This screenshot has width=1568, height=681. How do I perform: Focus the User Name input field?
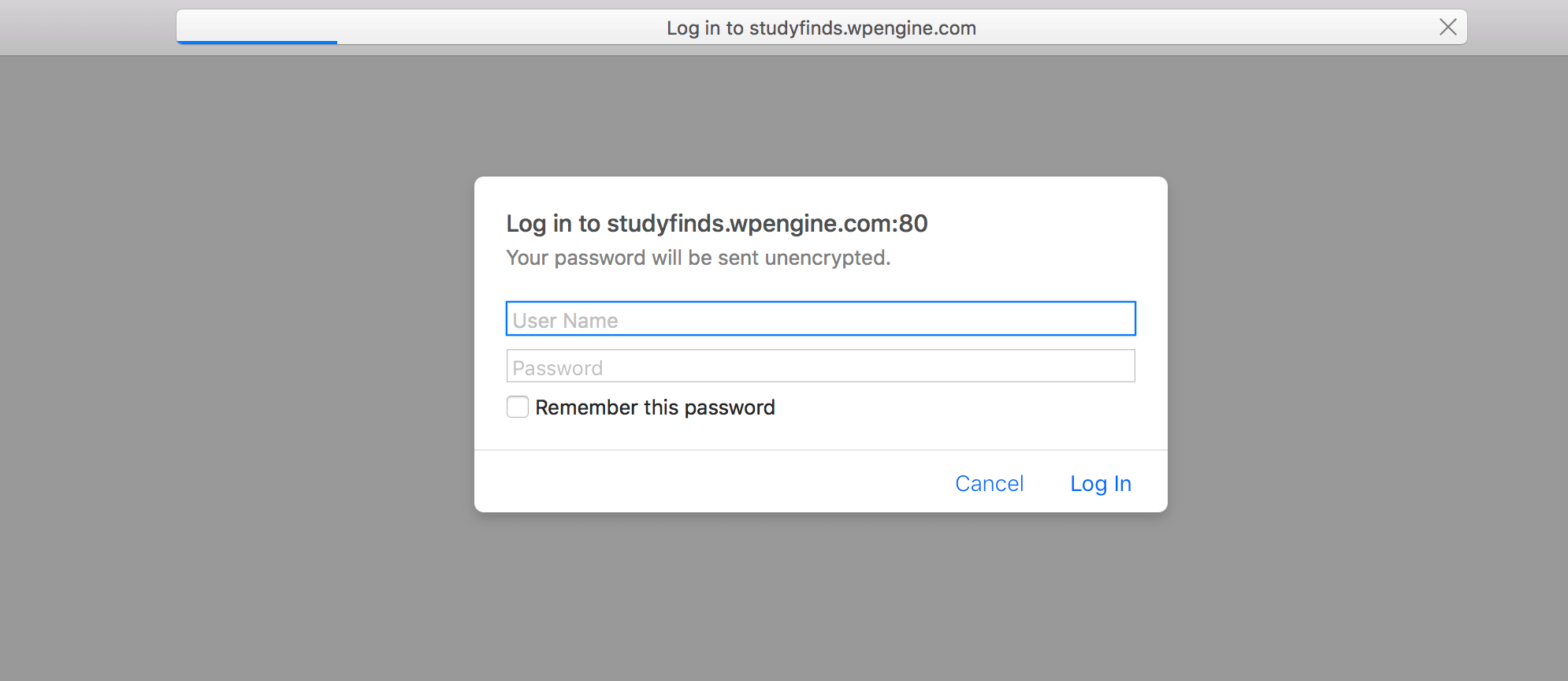pyautogui.click(x=820, y=319)
